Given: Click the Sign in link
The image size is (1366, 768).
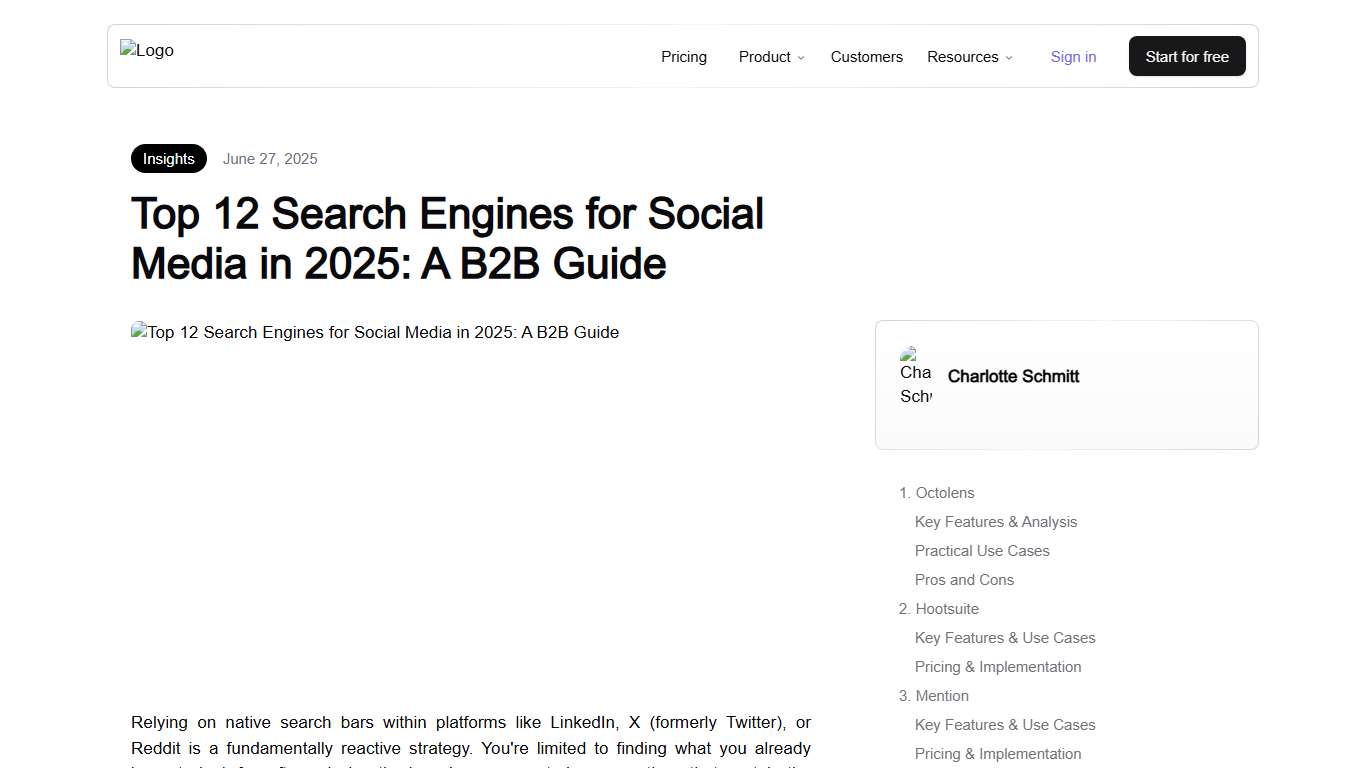Looking at the screenshot, I should tap(1073, 57).
